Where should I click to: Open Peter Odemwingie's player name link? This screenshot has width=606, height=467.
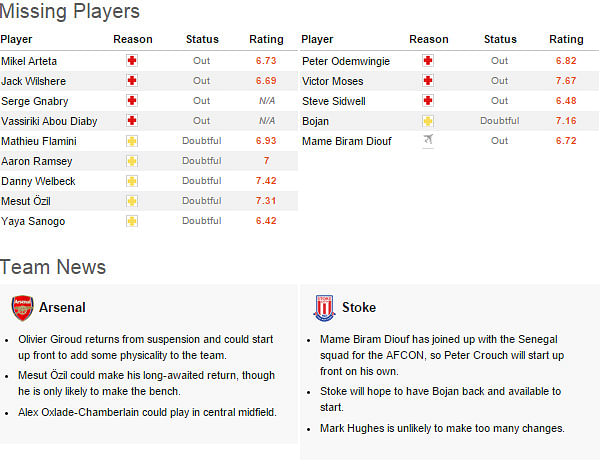[346, 61]
